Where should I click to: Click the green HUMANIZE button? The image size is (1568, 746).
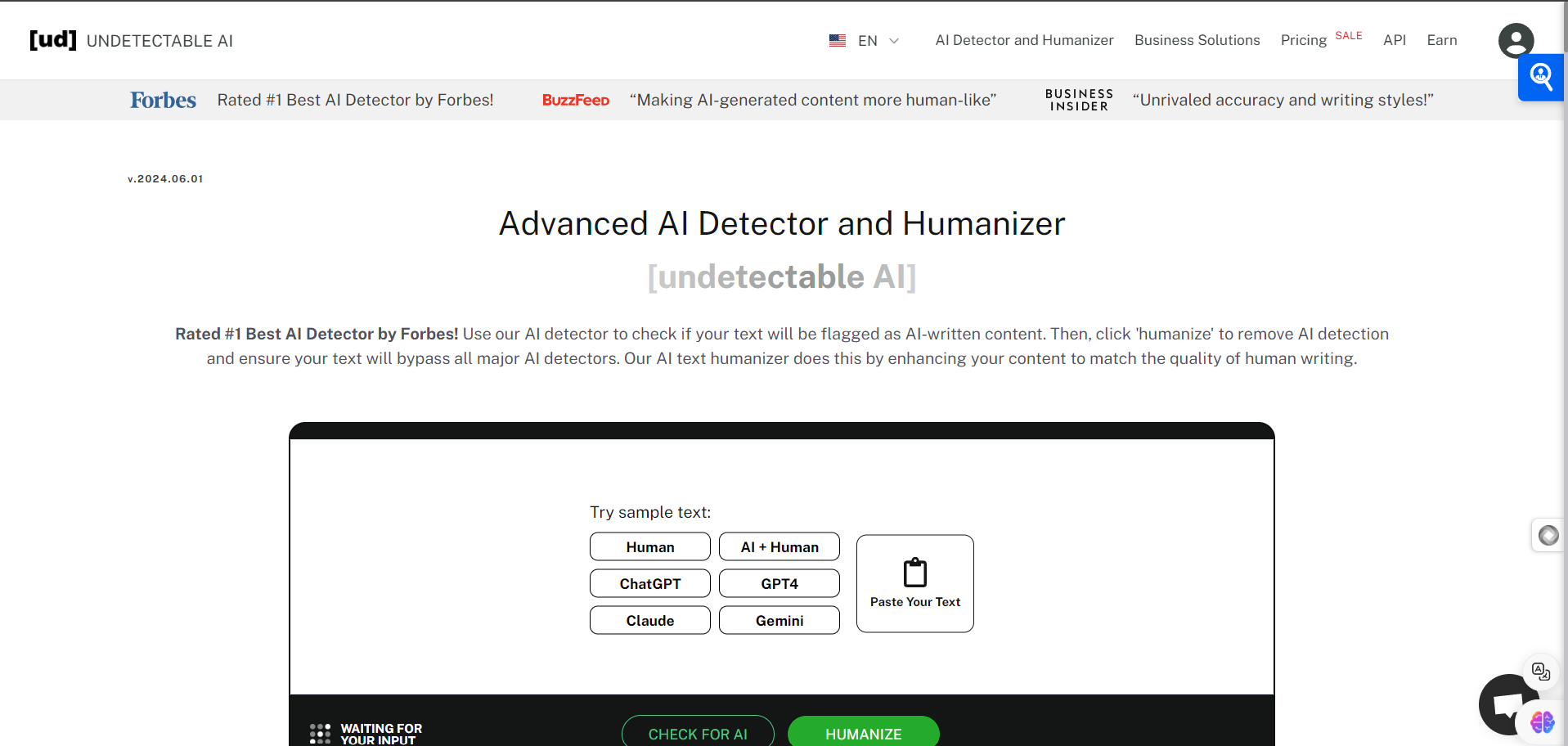tap(863, 732)
